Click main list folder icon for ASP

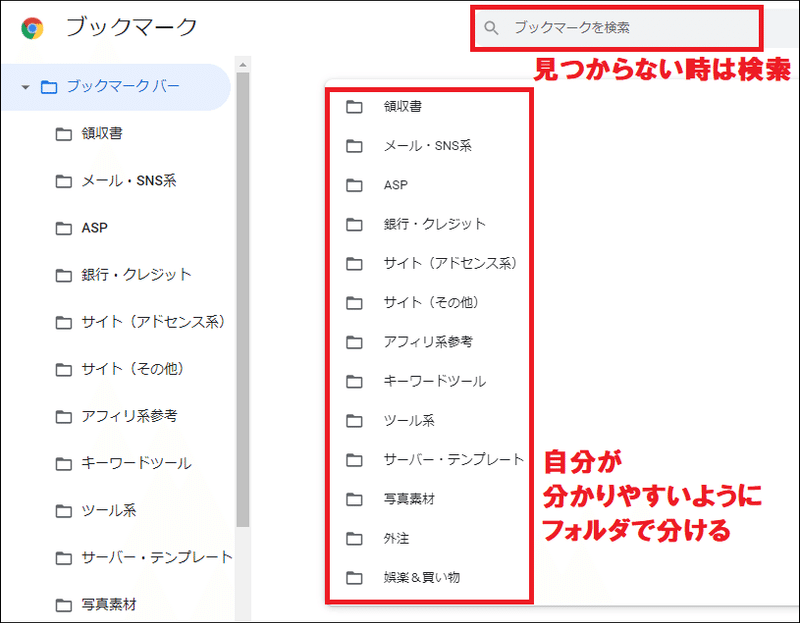(x=354, y=186)
